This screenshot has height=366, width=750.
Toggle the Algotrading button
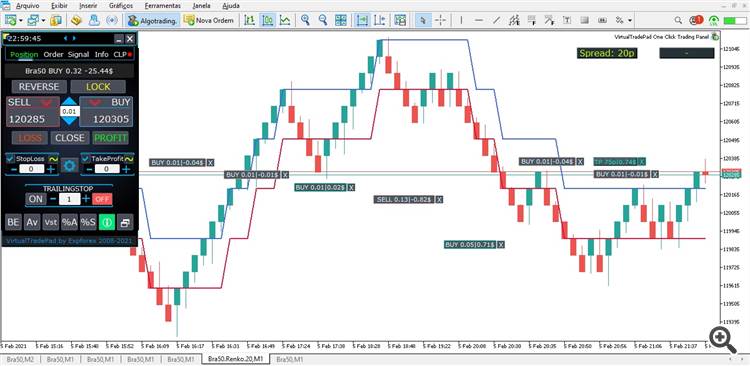tap(153, 20)
